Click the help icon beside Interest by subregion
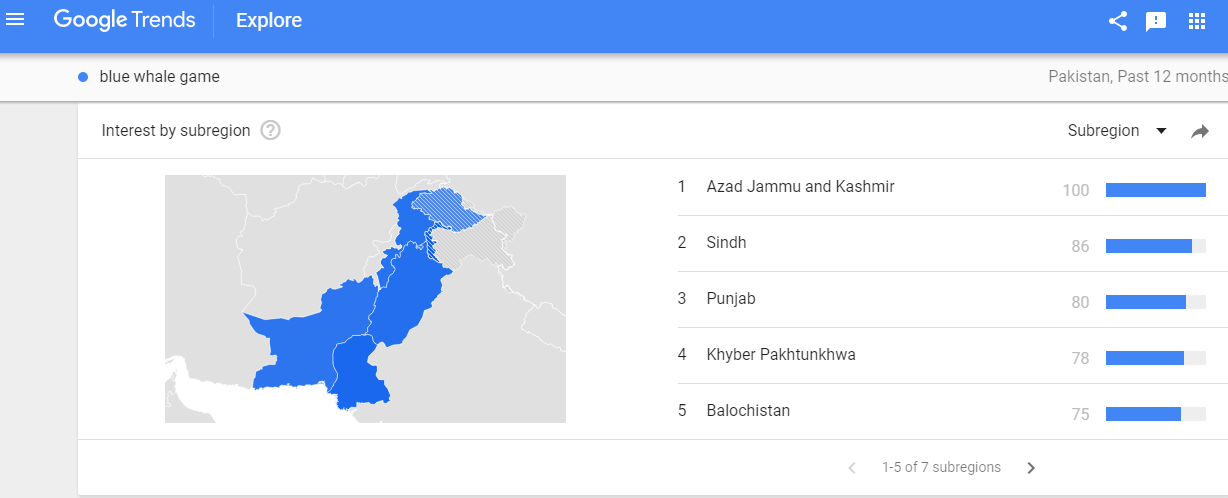 (270, 131)
